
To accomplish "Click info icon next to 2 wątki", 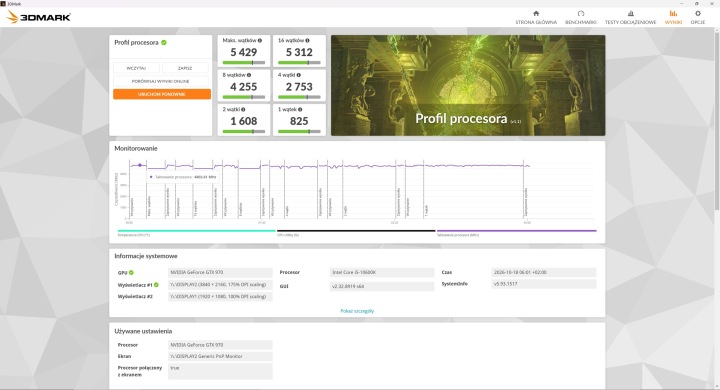I will point(243,109).
